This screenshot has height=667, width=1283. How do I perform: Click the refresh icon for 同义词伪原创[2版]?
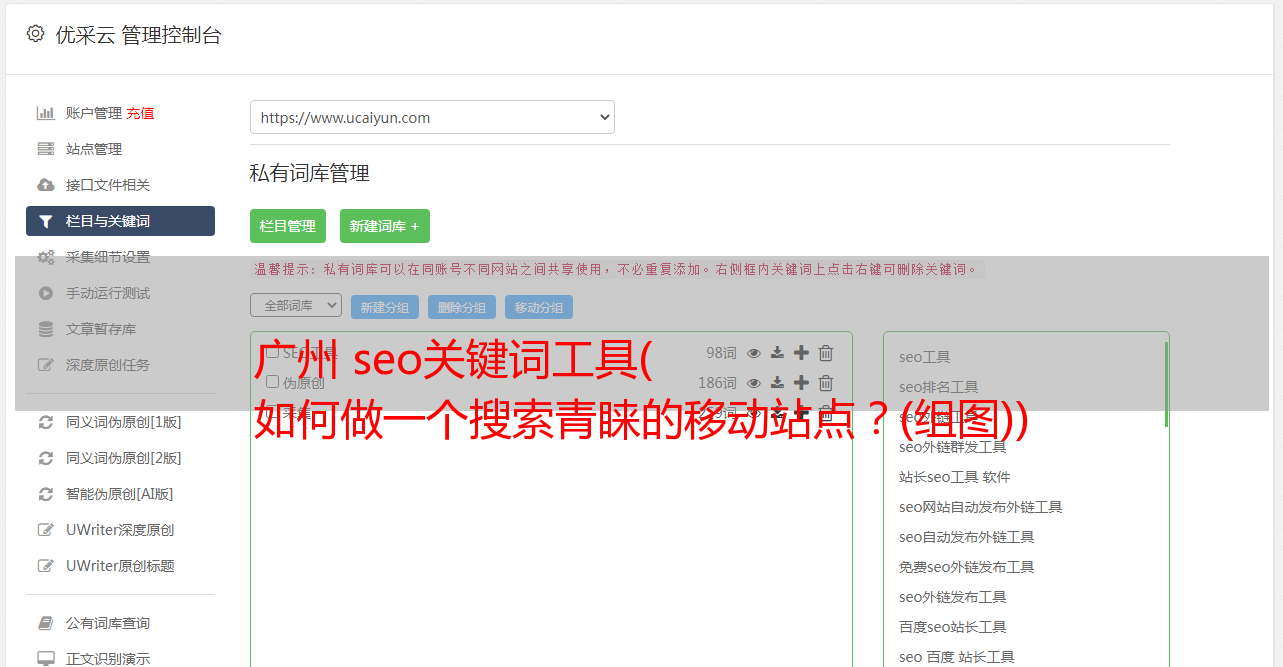(x=45, y=458)
